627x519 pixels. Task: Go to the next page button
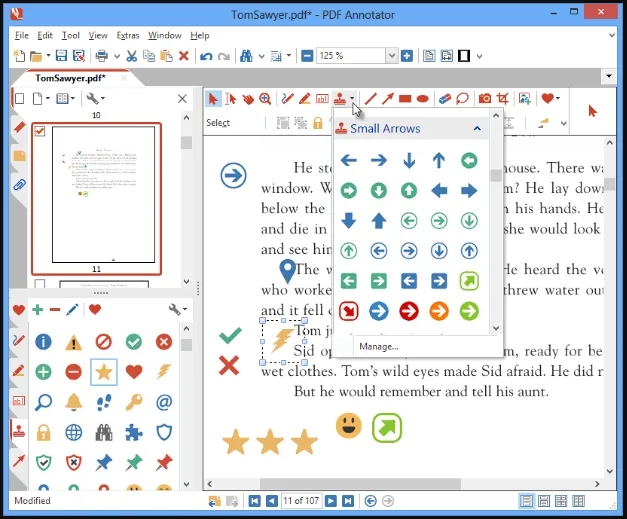click(331, 501)
